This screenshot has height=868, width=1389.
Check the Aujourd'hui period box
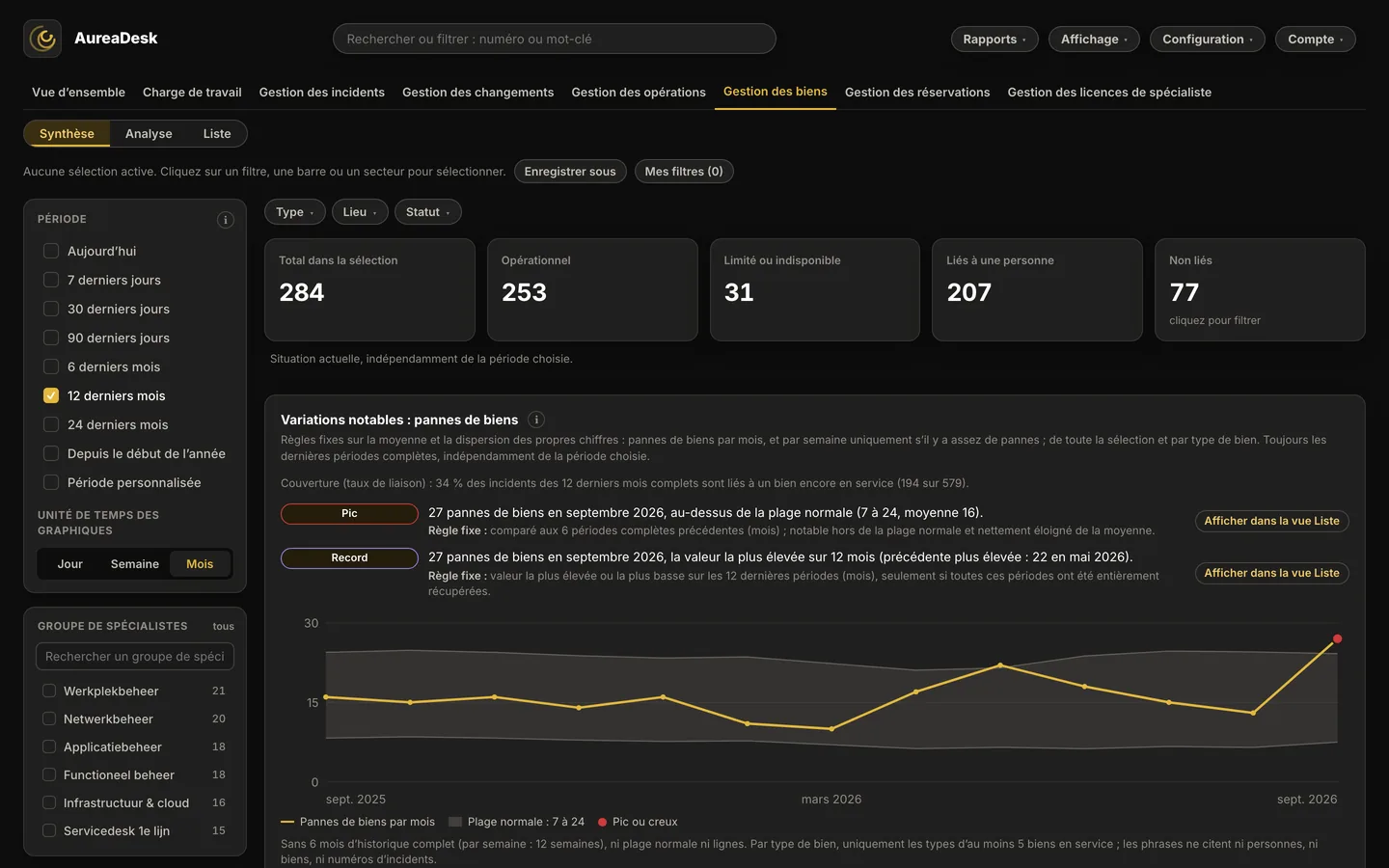point(51,251)
